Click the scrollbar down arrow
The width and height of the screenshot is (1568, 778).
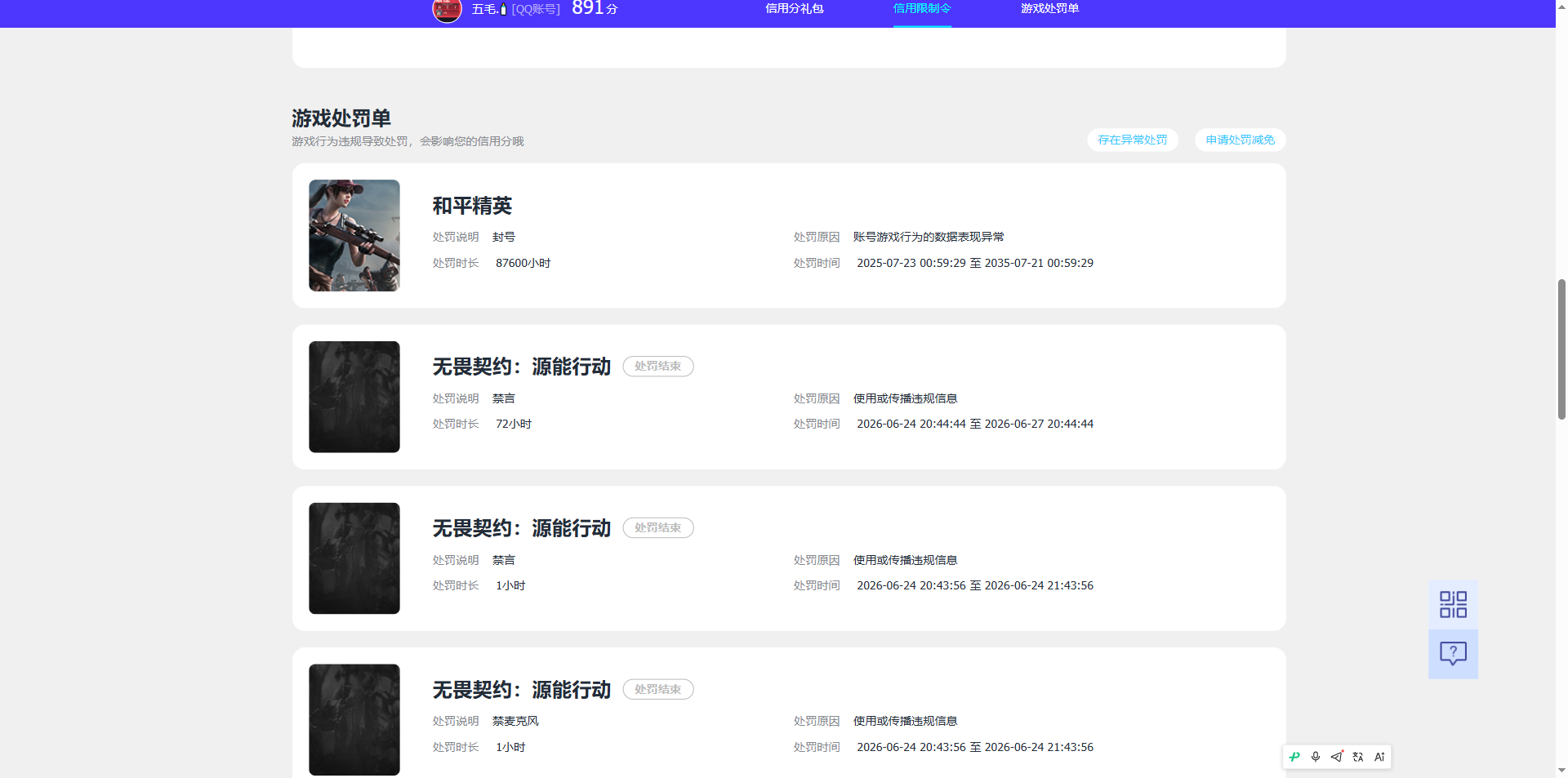1561,770
